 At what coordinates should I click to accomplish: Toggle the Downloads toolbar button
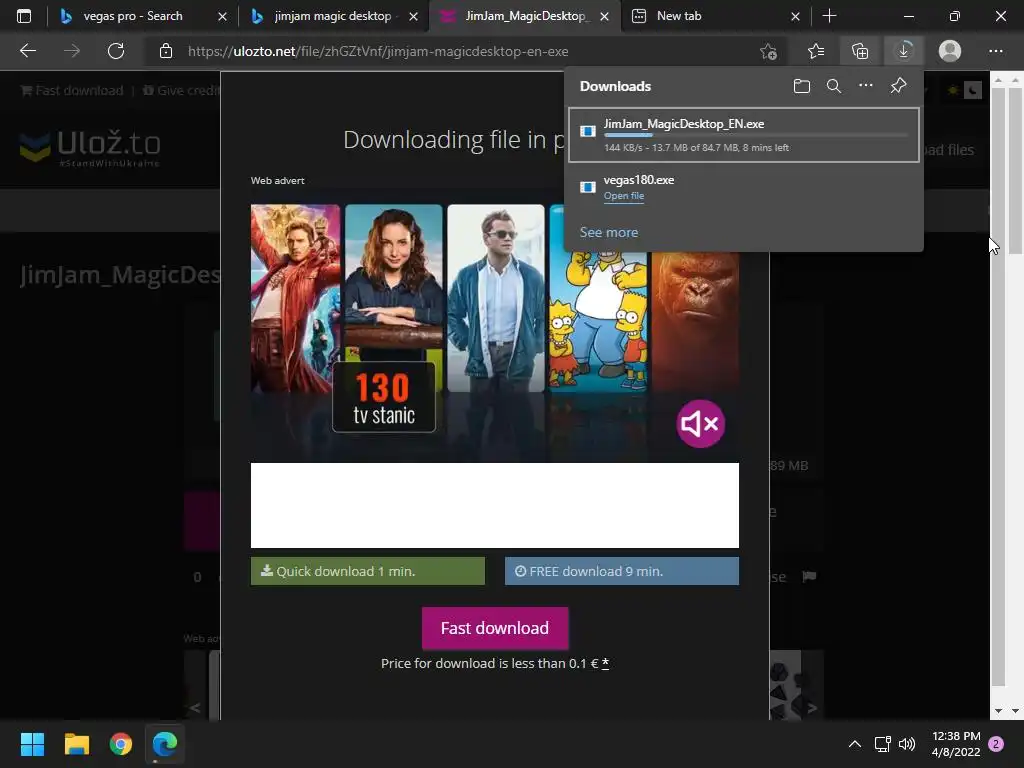tap(904, 51)
